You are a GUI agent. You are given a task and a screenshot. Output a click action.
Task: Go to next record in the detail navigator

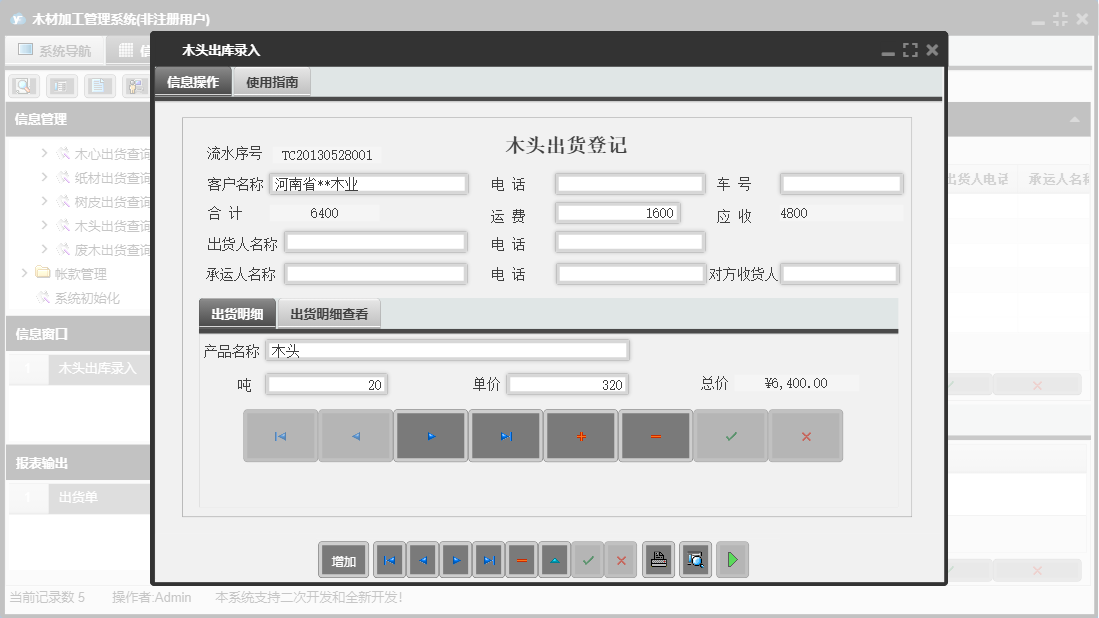click(431, 435)
